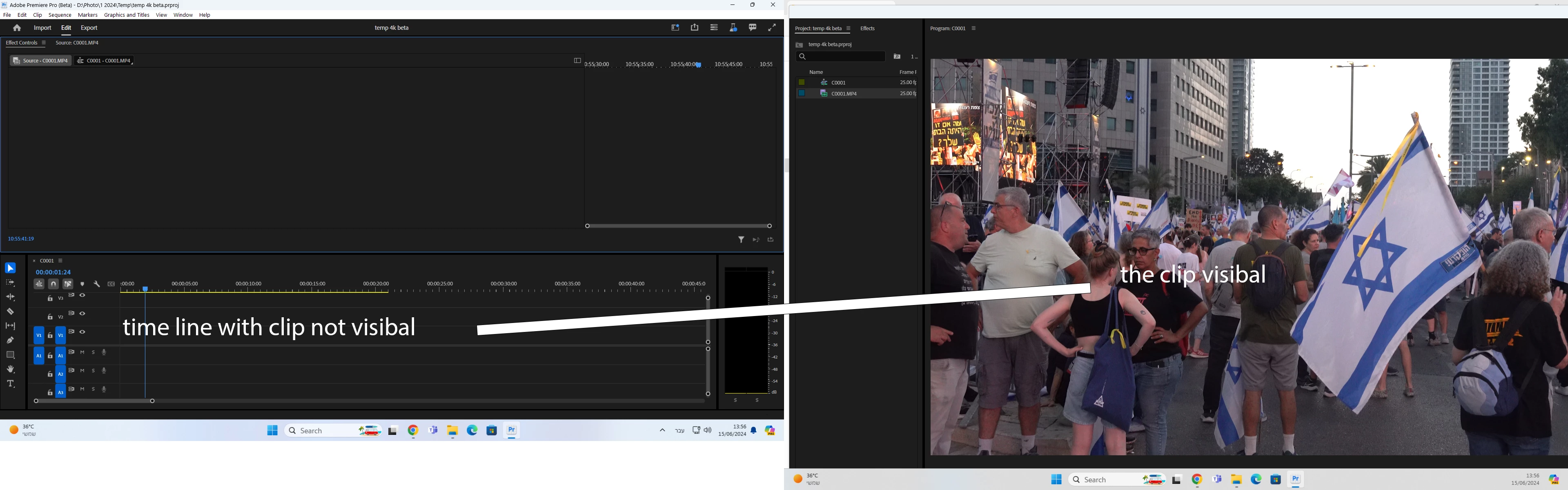This screenshot has width=1568, height=490.
Task: Open C0001 sequence panel menu
Action: tap(60, 261)
